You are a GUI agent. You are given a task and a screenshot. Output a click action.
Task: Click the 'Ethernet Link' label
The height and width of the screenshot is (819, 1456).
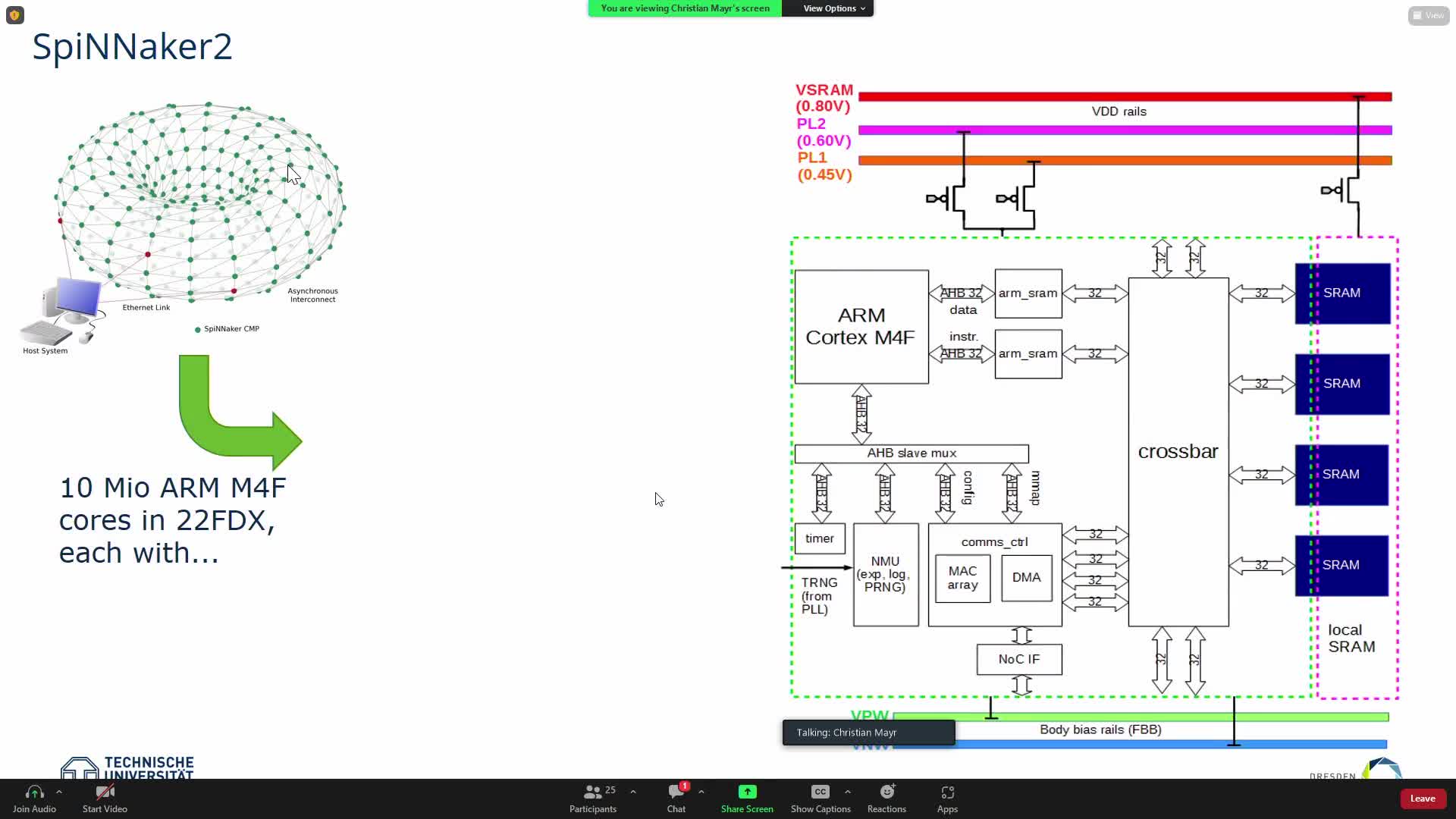[146, 308]
